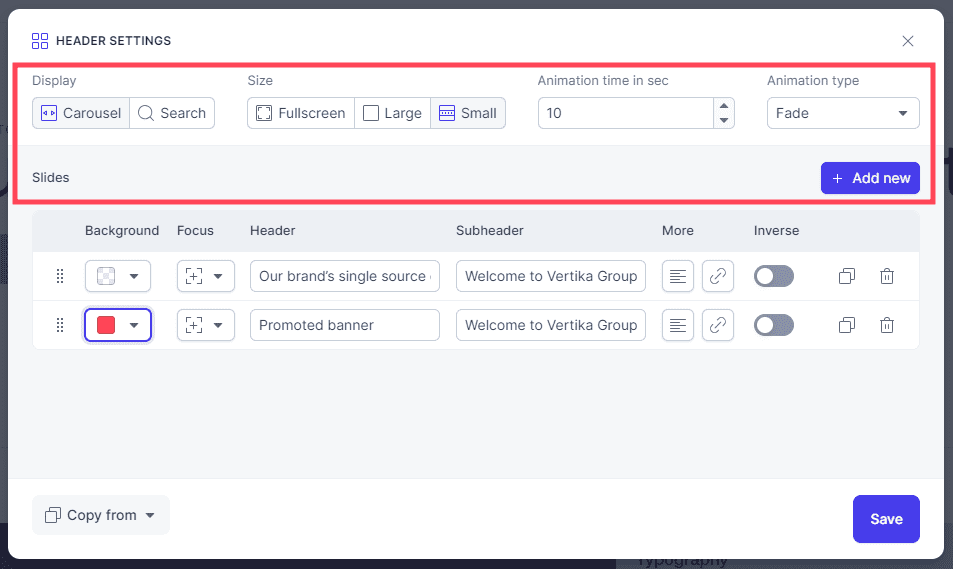Click the drag handle of first slide
This screenshot has width=953, height=569.
[x=60, y=276]
